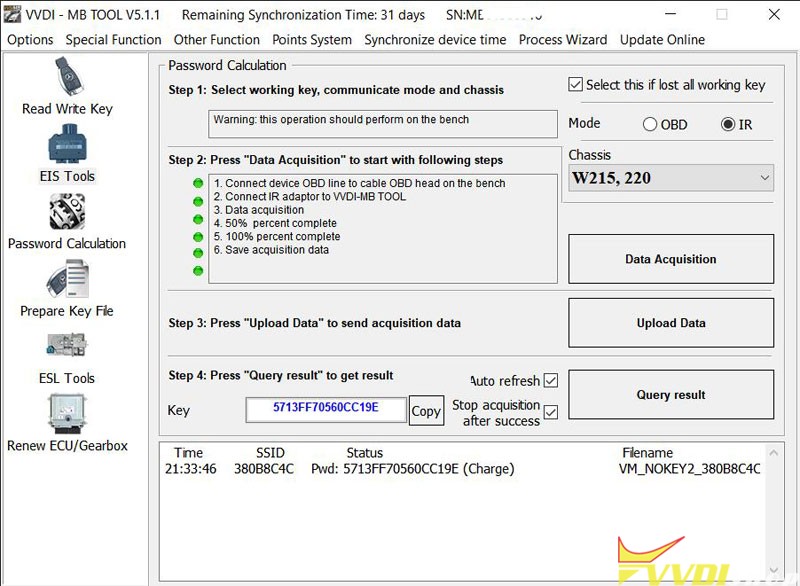Toggle 'Select this if lost all working key'
This screenshot has height=586, width=800.
click(575, 84)
